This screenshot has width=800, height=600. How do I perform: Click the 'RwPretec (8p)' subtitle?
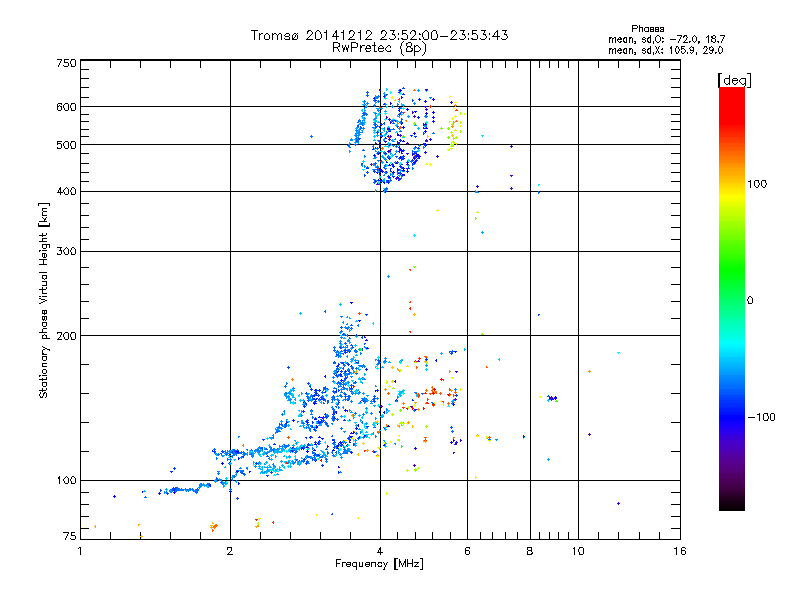point(379,48)
